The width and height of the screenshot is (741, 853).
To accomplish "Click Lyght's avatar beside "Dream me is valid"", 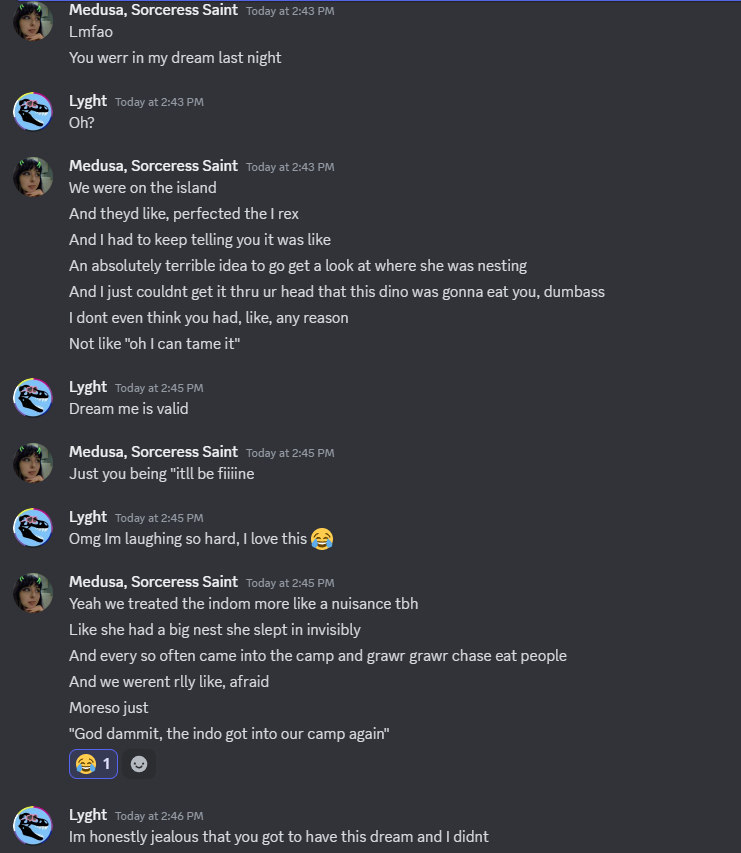I will pyautogui.click(x=33, y=398).
